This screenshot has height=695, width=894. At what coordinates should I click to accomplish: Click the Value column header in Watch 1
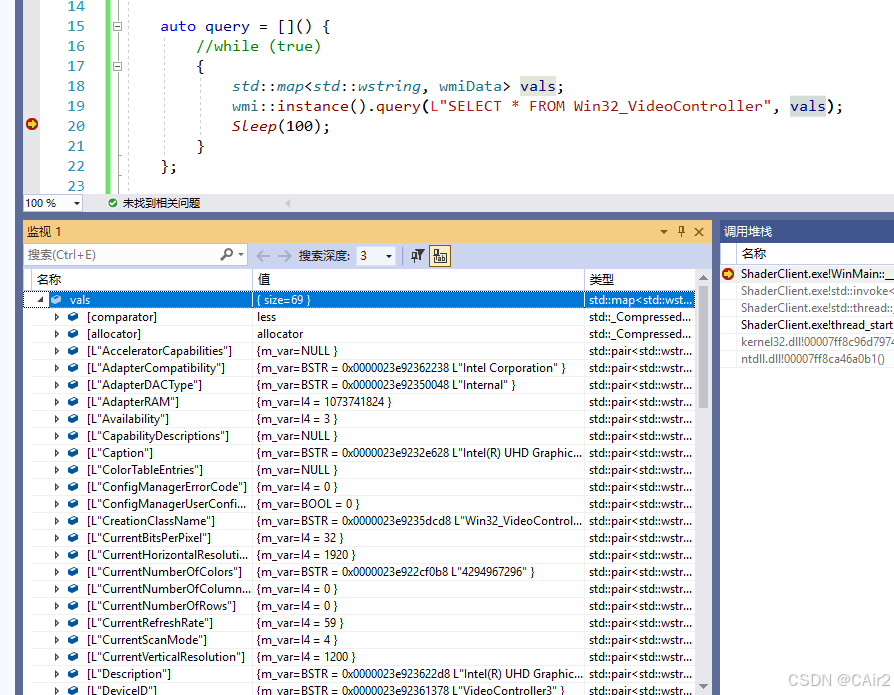418,279
